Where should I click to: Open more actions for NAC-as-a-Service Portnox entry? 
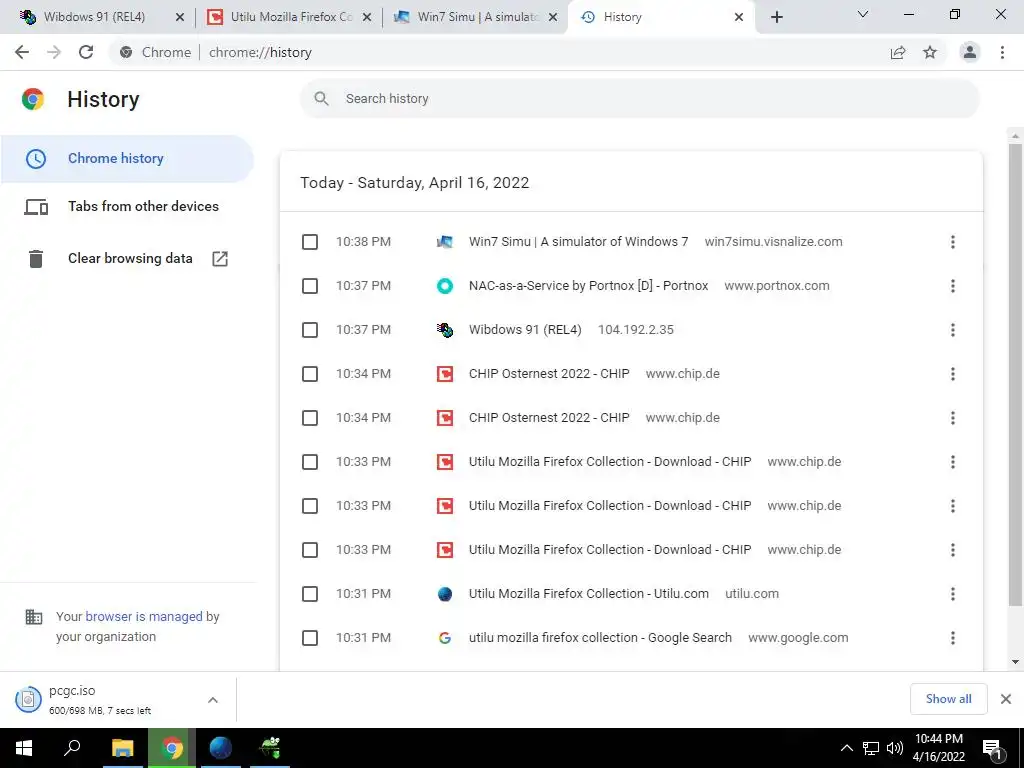tap(953, 286)
